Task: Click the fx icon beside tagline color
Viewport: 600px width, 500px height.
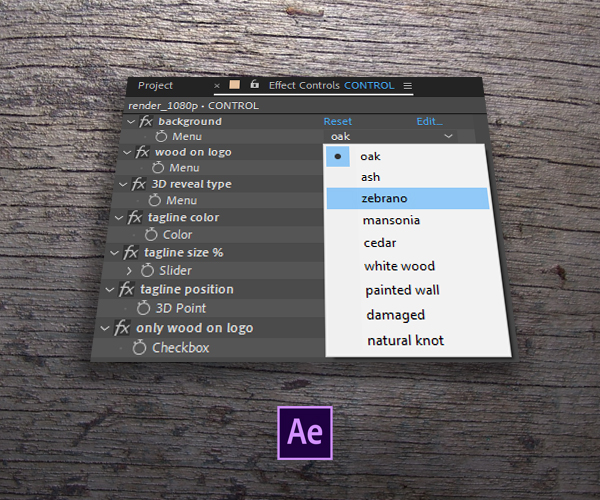Action: (135, 217)
